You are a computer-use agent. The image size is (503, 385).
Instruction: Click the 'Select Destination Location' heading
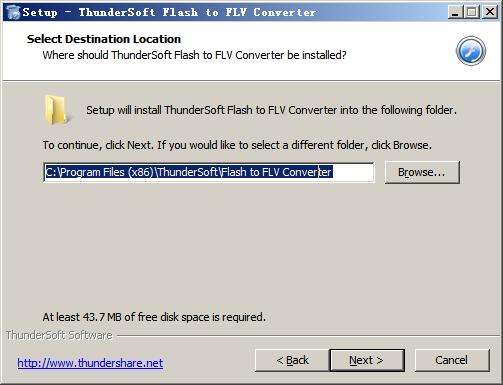point(104,39)
